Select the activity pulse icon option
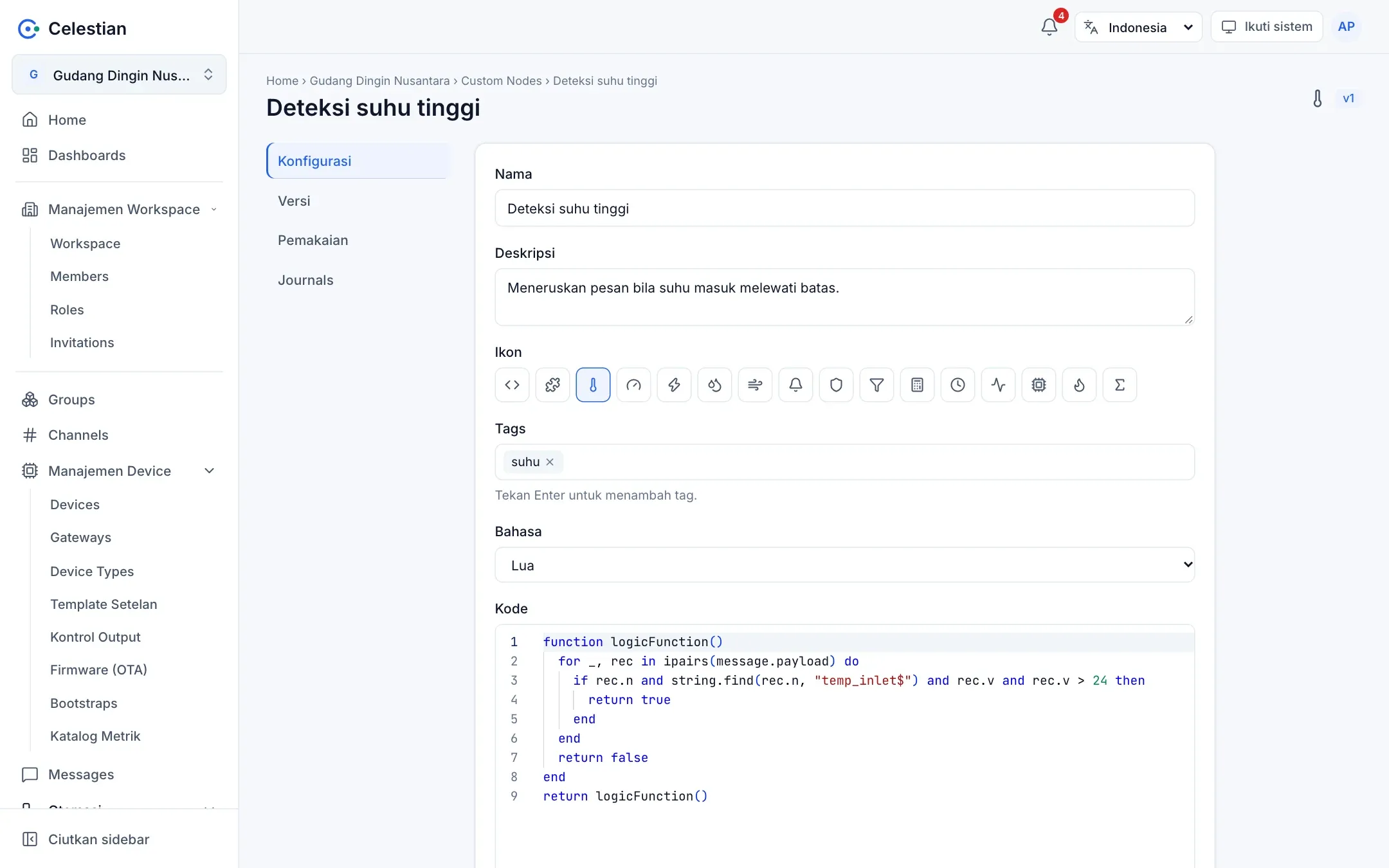Screen dimensions: 1389x868 998,385
